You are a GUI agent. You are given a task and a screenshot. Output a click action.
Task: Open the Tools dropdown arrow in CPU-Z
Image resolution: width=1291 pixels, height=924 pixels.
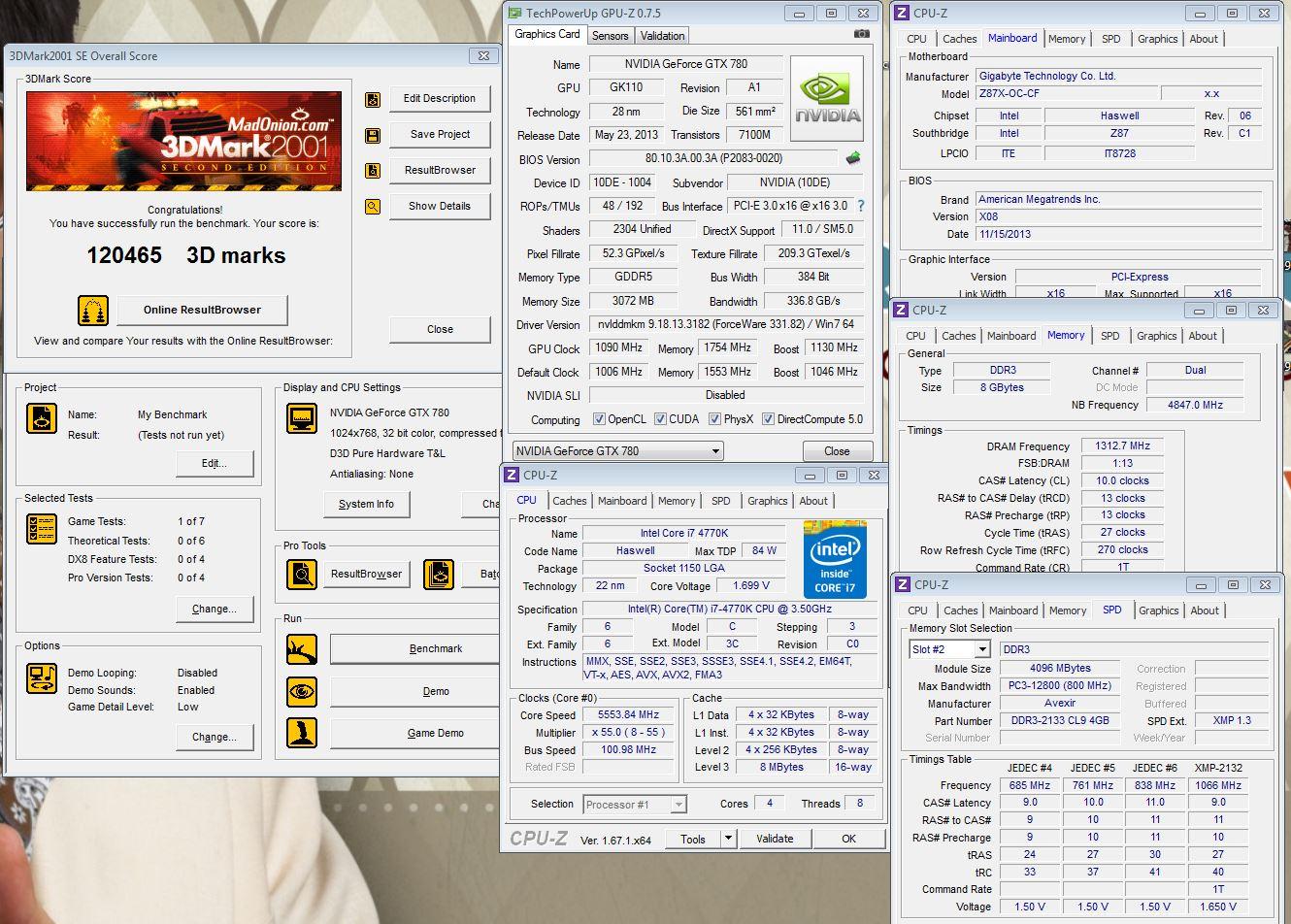pyautogui.click(x=728, y=839)
